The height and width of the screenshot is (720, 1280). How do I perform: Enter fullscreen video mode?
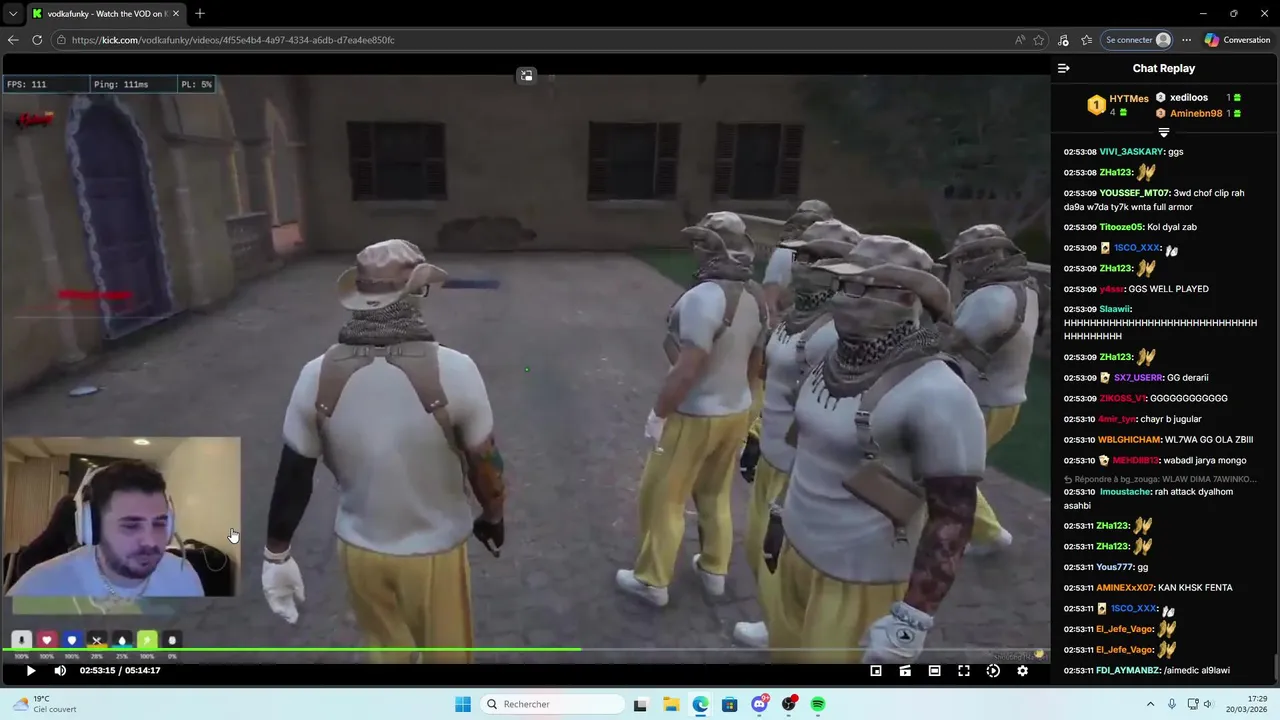964,671
